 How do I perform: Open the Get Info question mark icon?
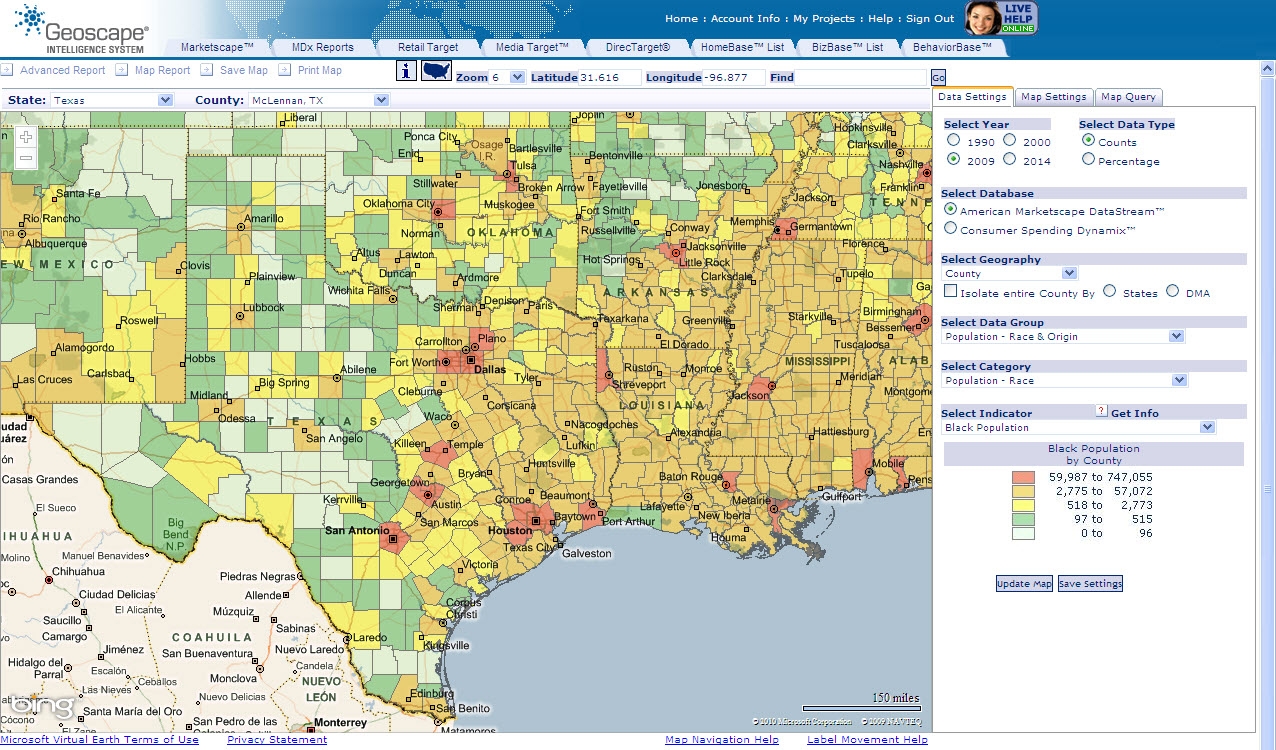click(1102, 411)
